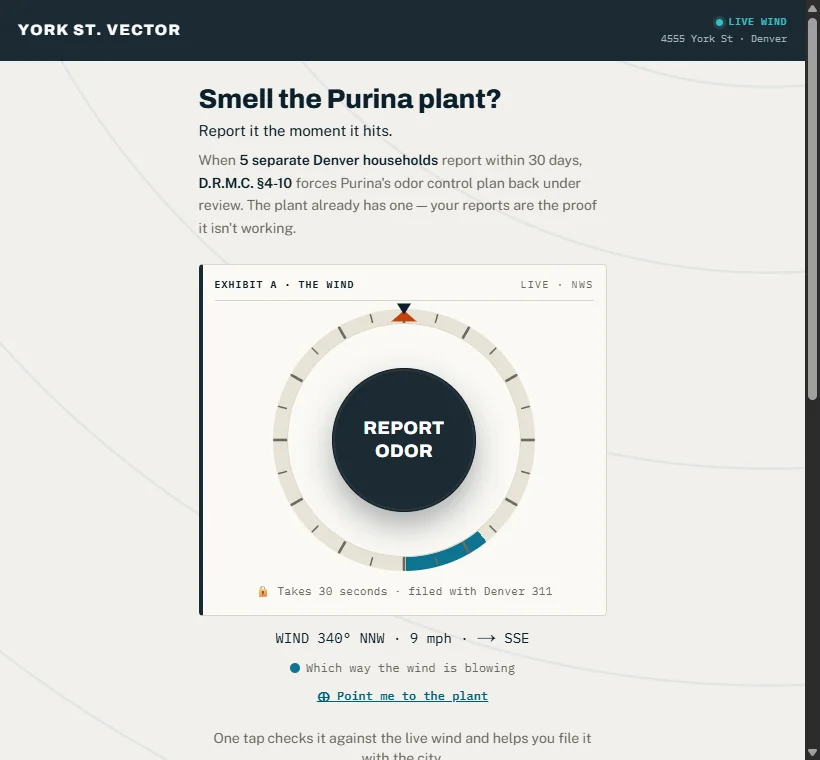Viewport: 820px width, 760px height.
Task: Click the blue wind arc on the compass ring
Action: 446,554
